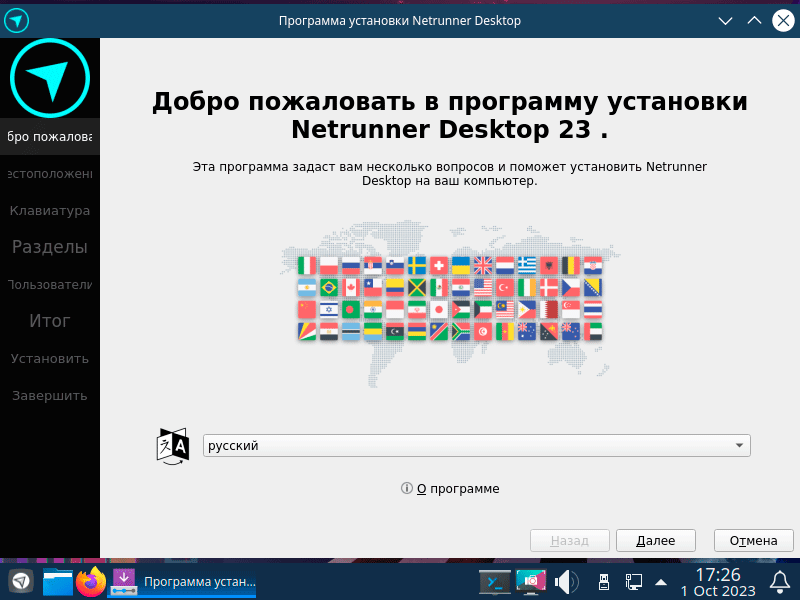Expand the hidden system tray icons arrow
The height and width of the screenshot is (600, 800).
click(660, 581)
